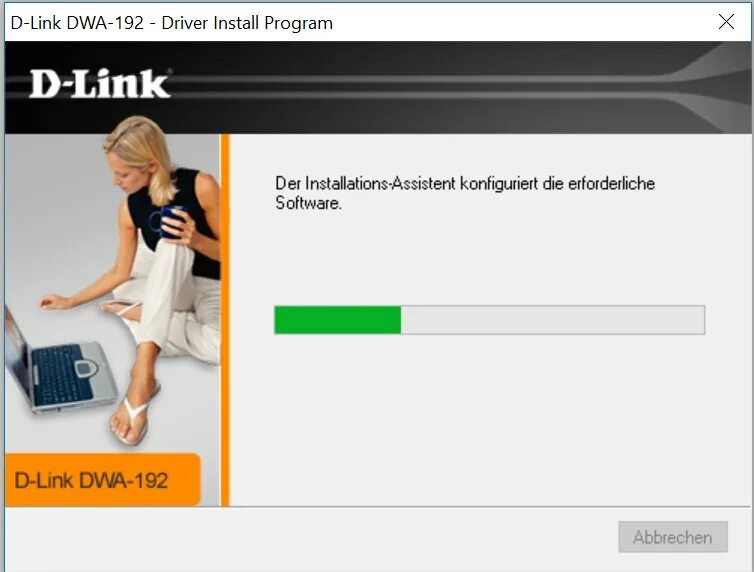
Task: Click the vertical orange divider bar
Action: [225, 320]
